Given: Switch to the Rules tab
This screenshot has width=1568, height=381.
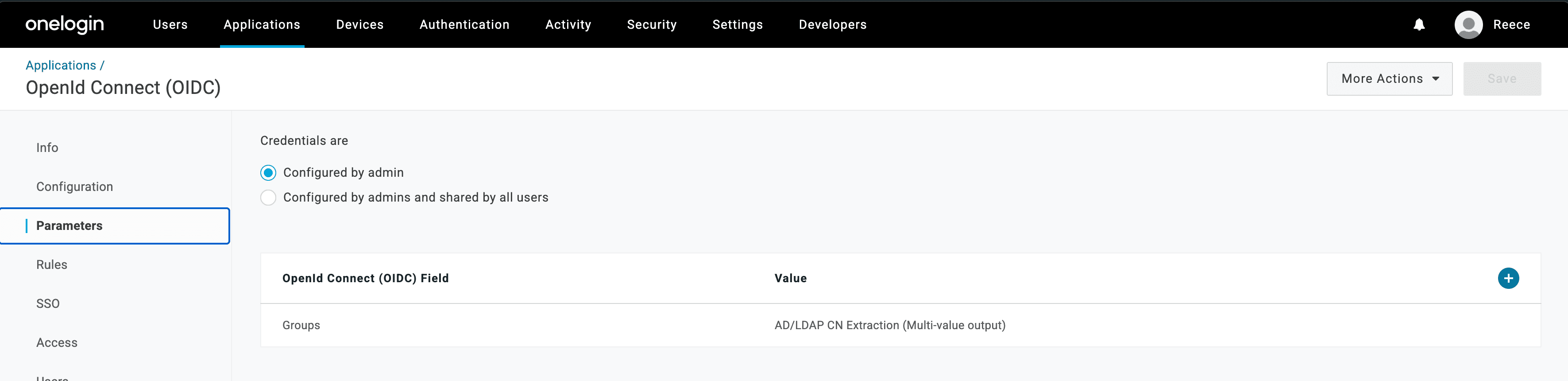Looking at the screenshot, I should 52,264.
